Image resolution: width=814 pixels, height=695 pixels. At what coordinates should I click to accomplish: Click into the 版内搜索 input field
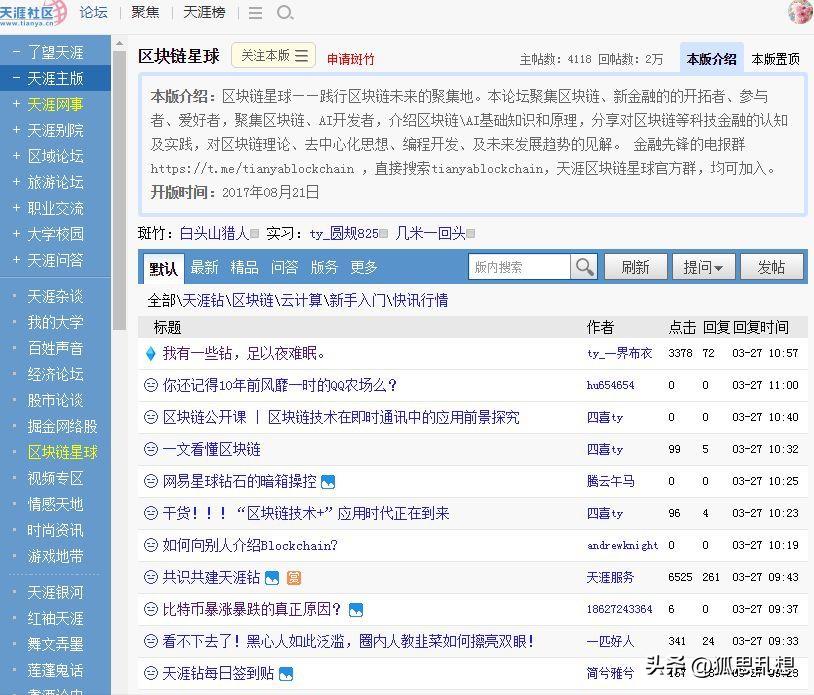(519, 267)
